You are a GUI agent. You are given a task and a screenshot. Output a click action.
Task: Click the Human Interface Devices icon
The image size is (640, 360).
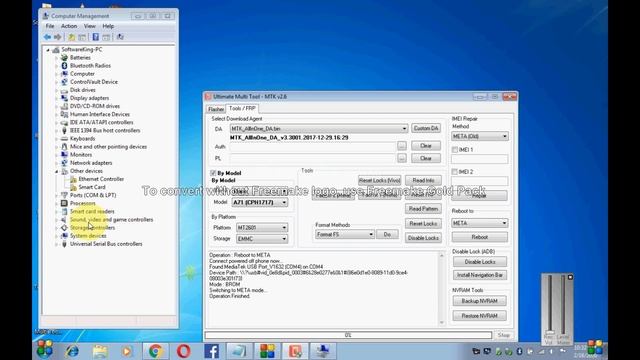tap(64, 114)
